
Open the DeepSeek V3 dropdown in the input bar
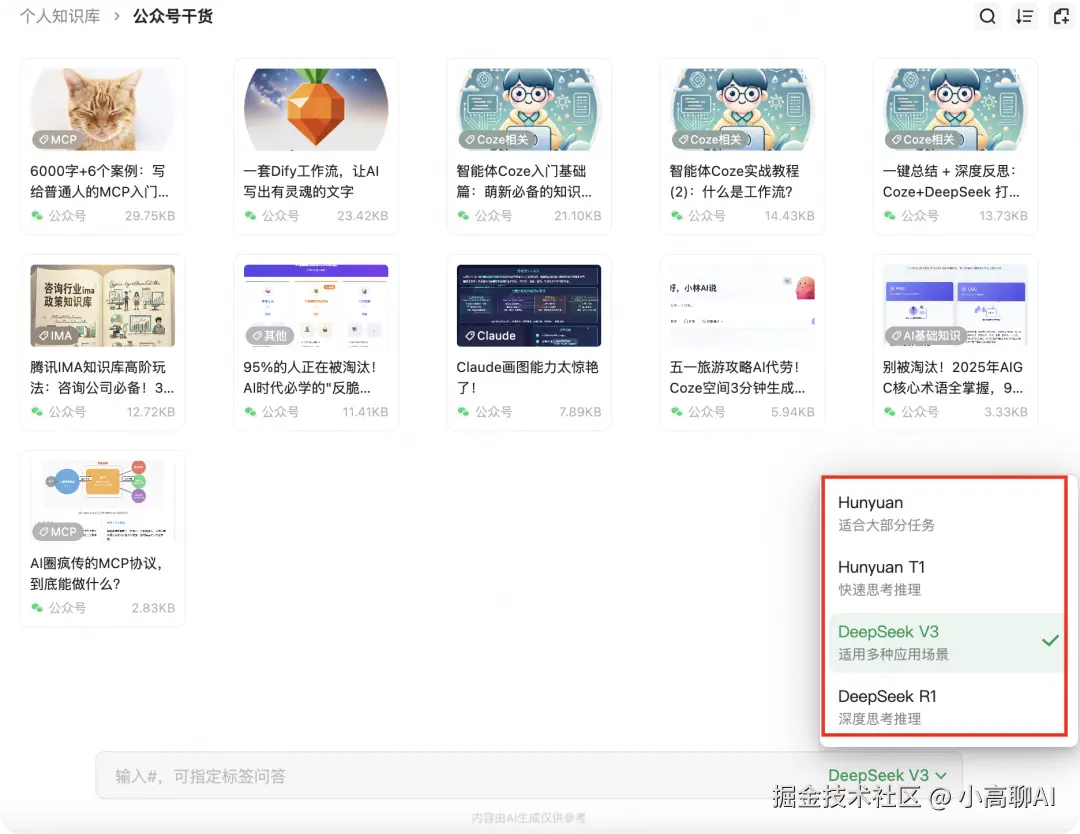tap(887, 774)
